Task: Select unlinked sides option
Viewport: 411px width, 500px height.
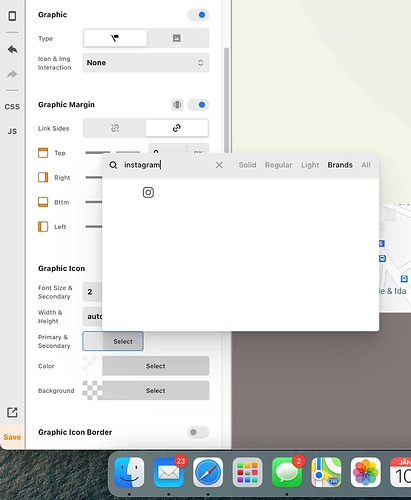Action: 115,128
